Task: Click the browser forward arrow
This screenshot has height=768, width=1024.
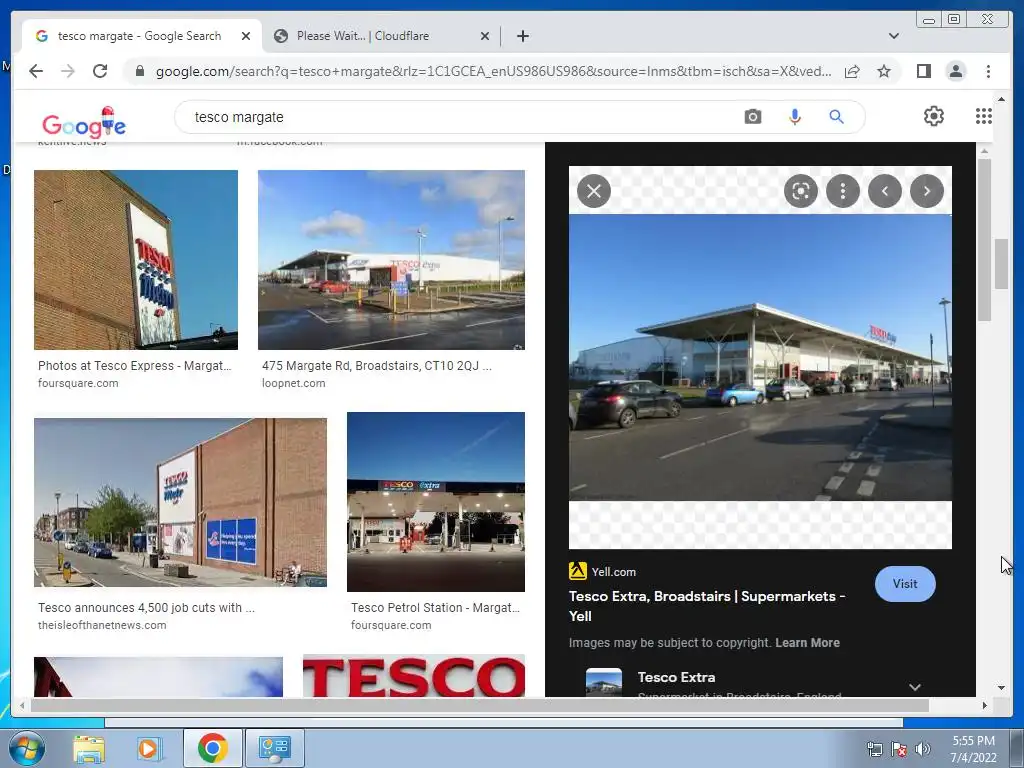Action: click(68, 71)
